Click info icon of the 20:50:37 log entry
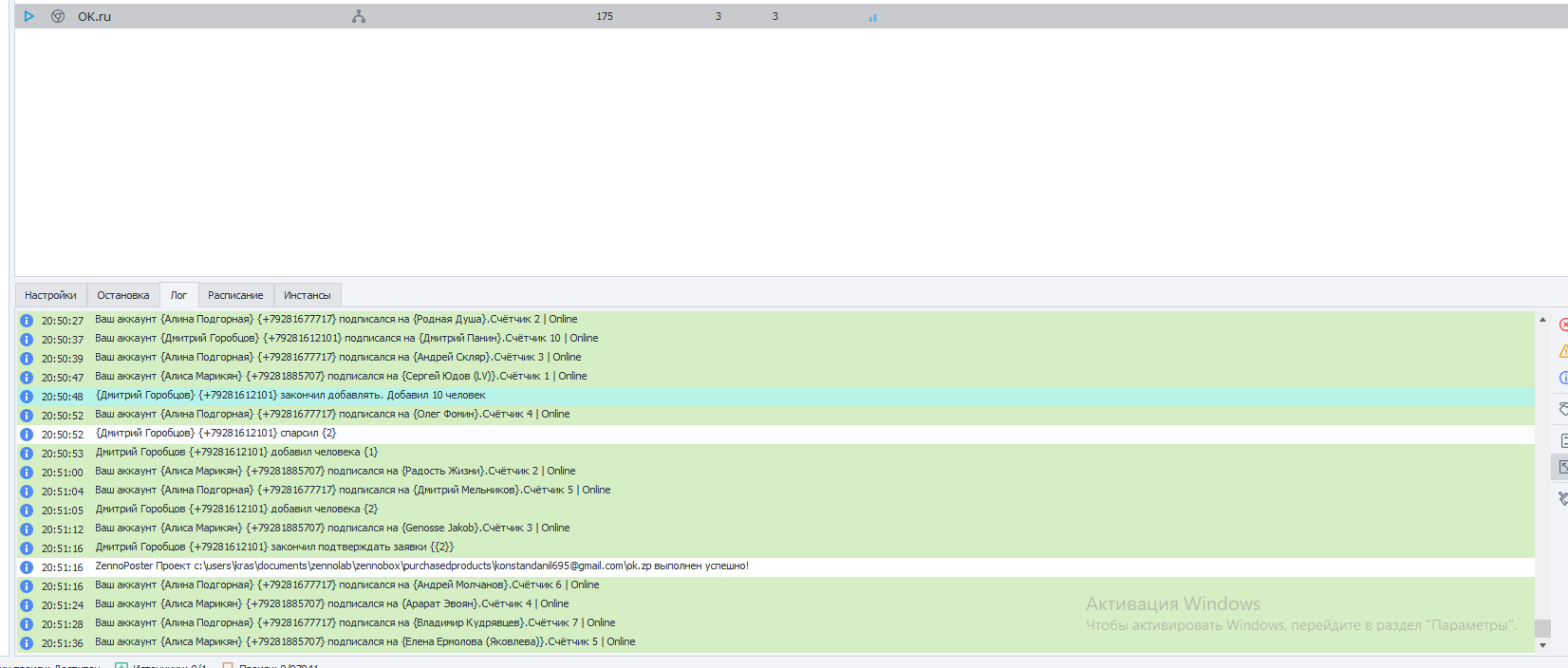The width and height of the screenshot is (1568, 668). pos(27,340)
